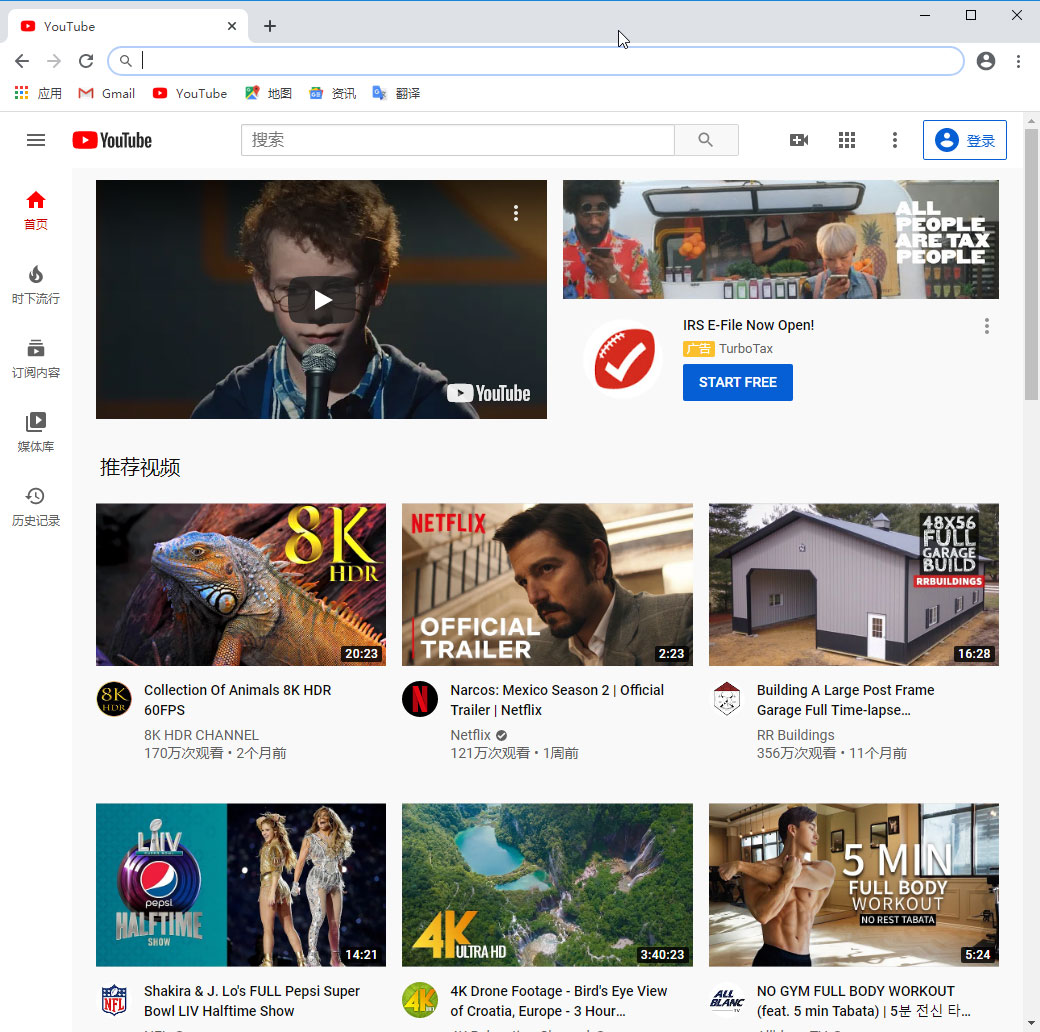Screen dimensions: 1040x1032
Task: Go back with the browser back arrow
Action: tap(22, 61)
